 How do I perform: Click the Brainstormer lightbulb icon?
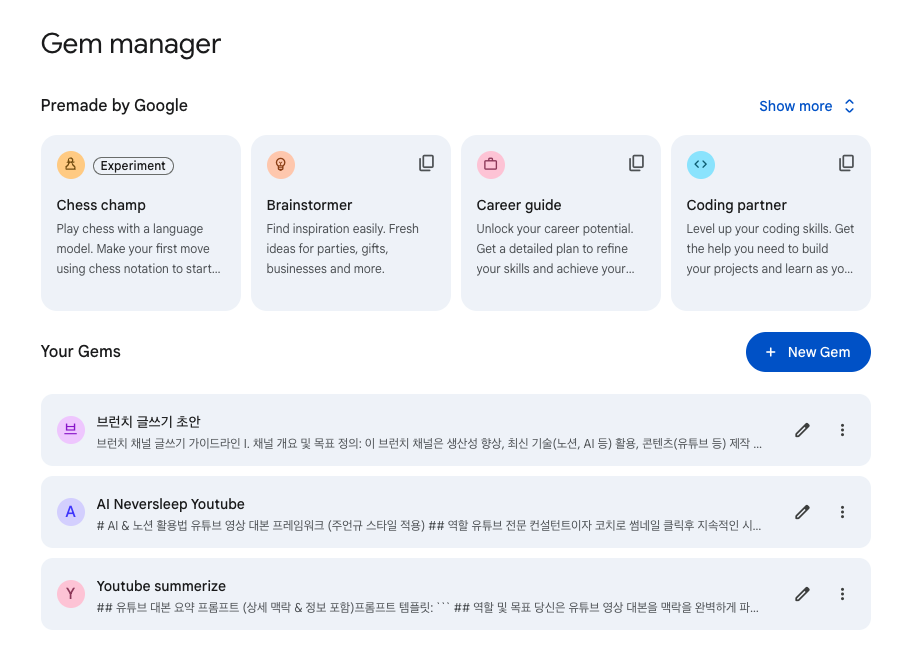click(281, 165)
